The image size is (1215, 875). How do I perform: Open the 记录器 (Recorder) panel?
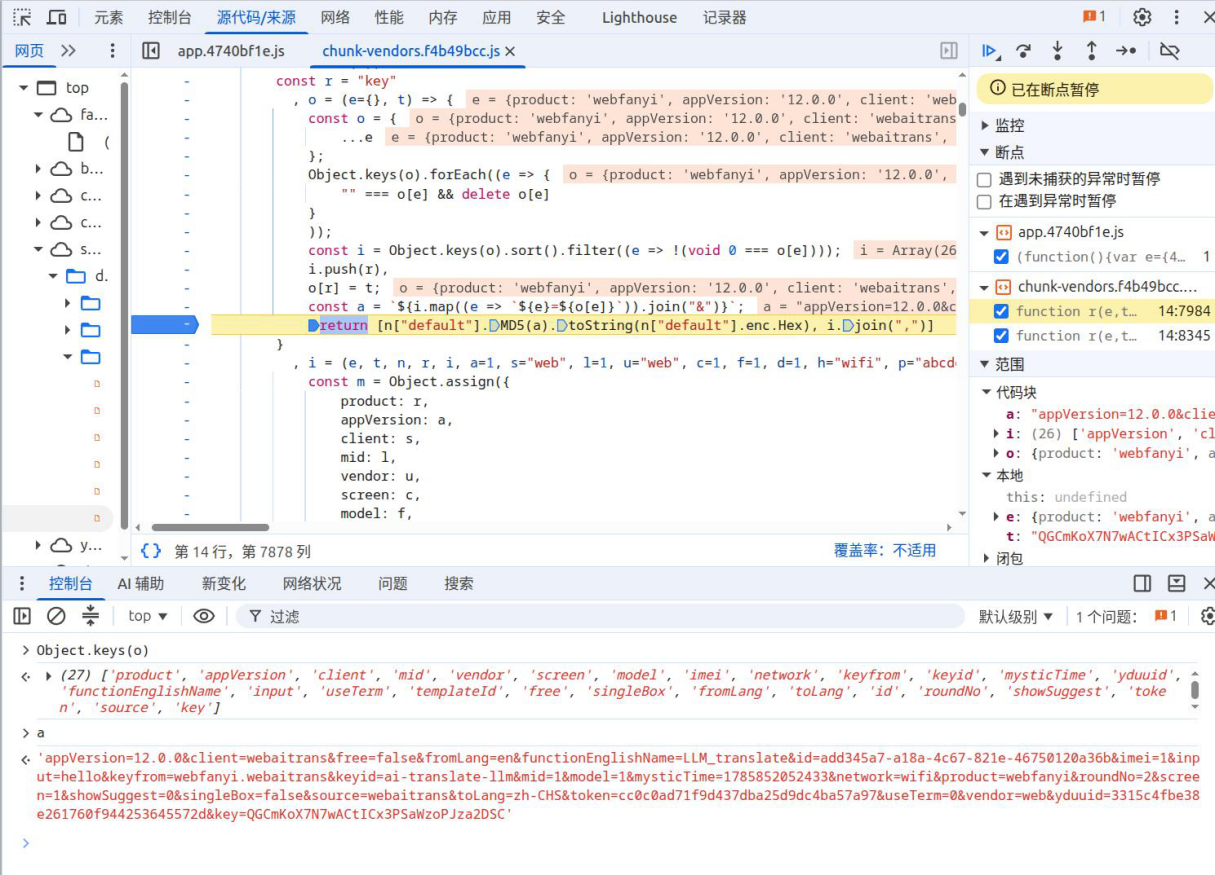724,17
